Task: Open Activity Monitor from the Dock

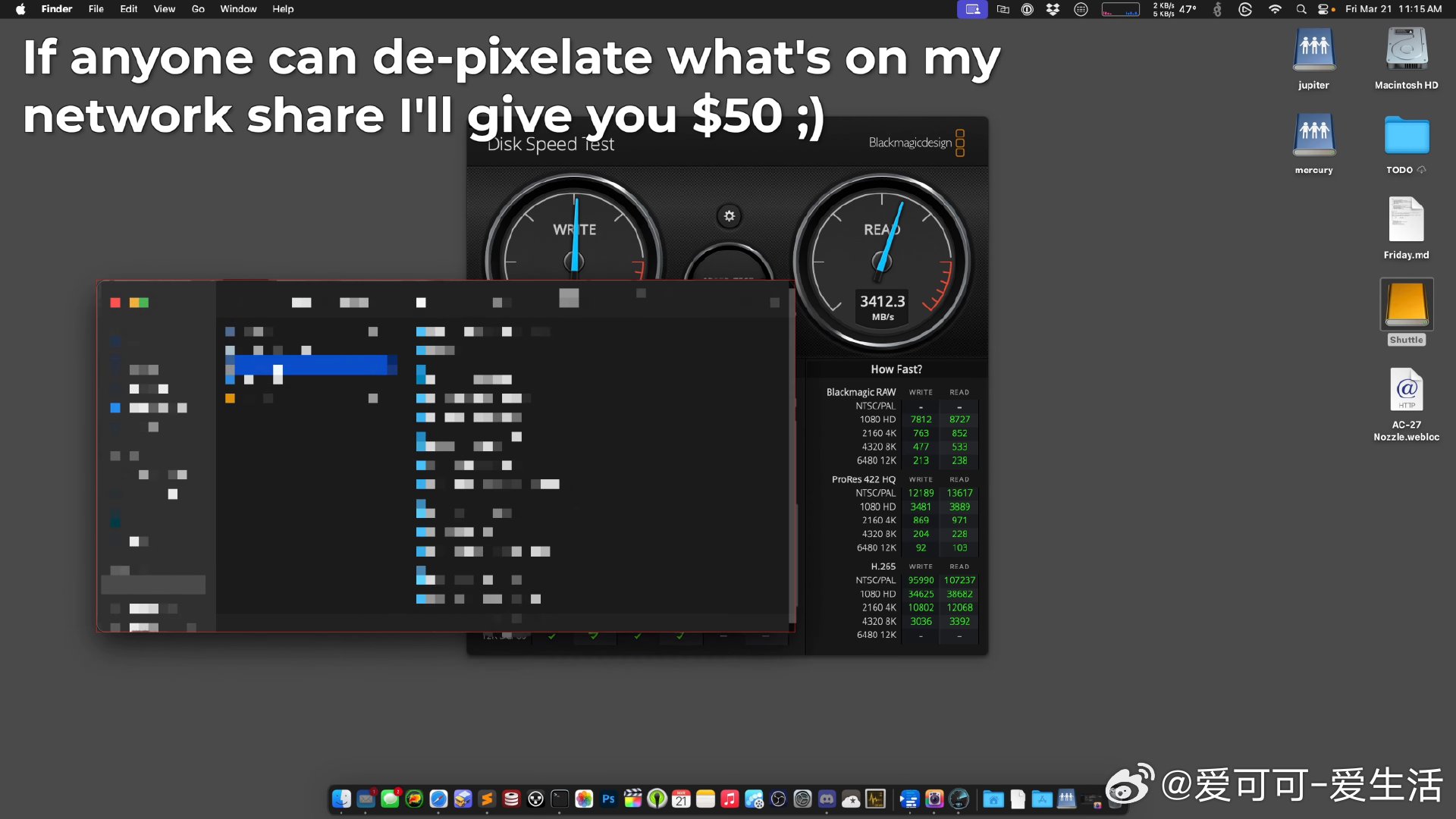Action: point(875,799)
